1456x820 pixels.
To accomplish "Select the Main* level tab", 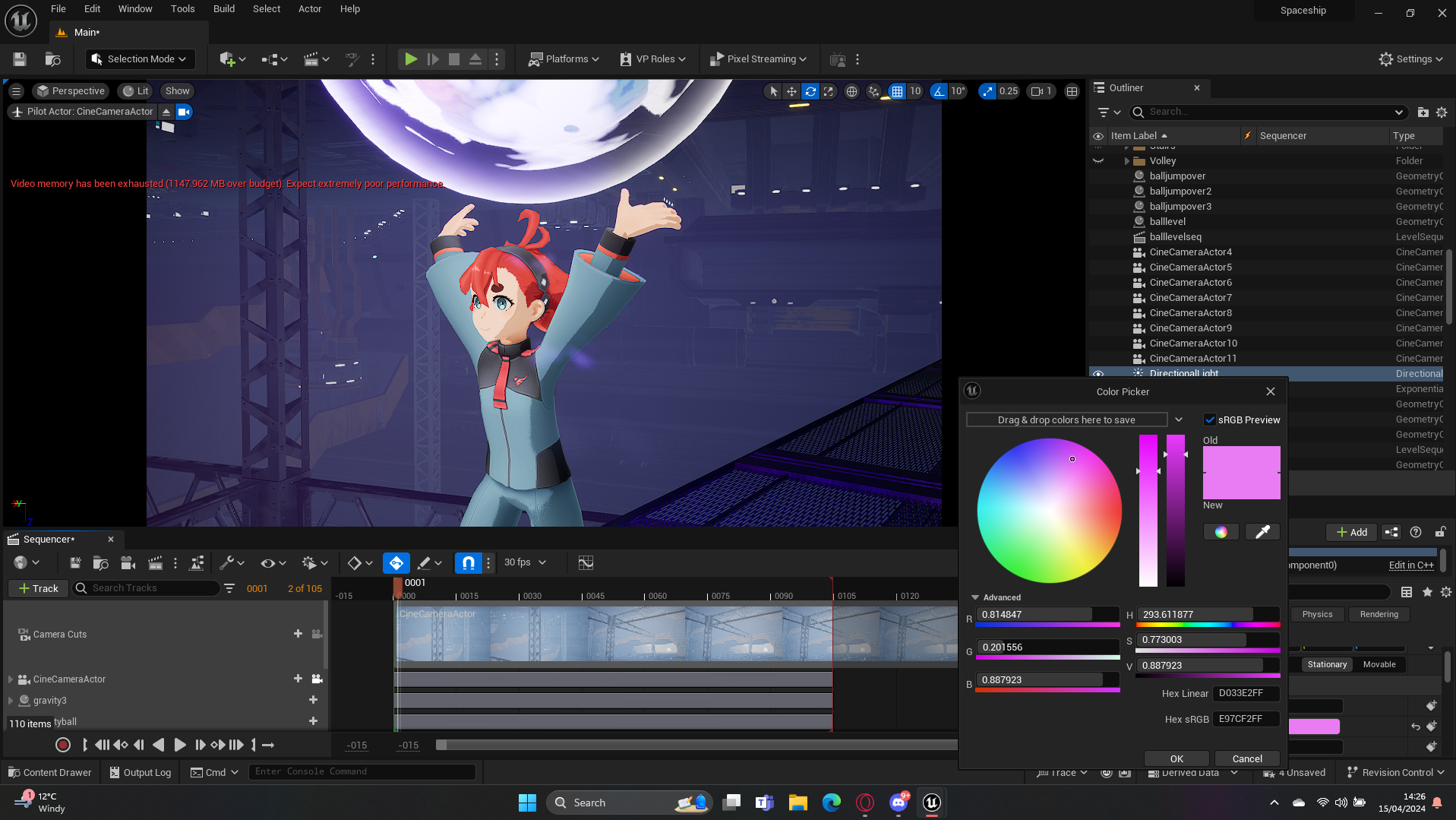I will pyautogui.click(x=87, y=33).
